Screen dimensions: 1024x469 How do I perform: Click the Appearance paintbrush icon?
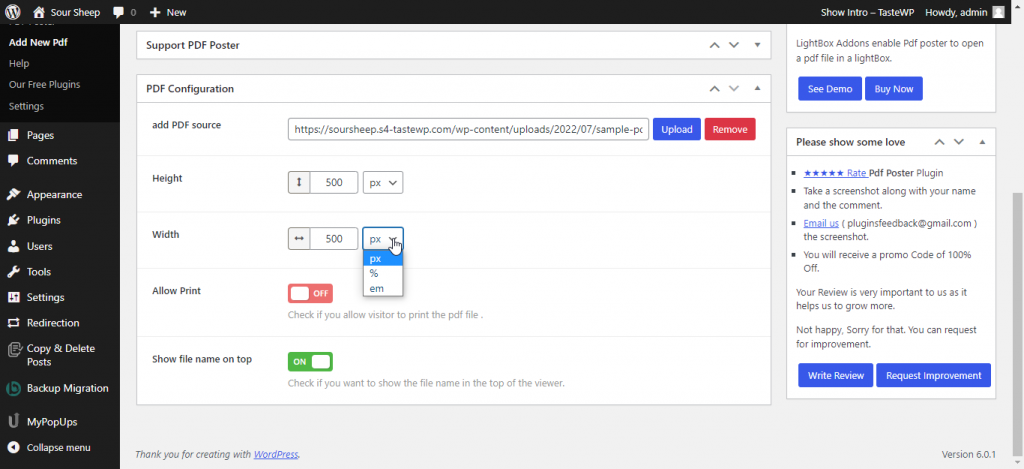click(14, 195)
